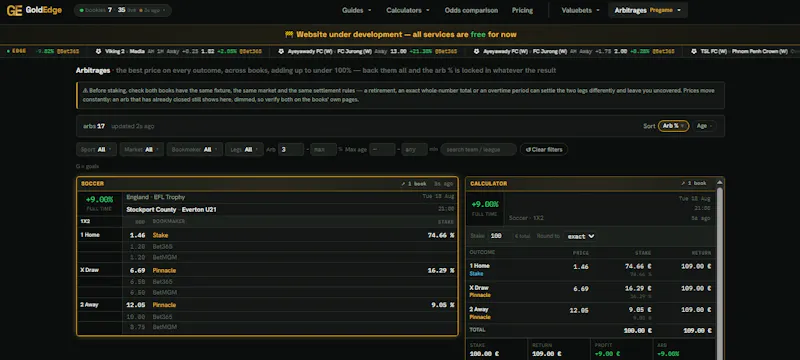
Task: Click '1 book' link icon in Soccer card
Action: point(413,184)
